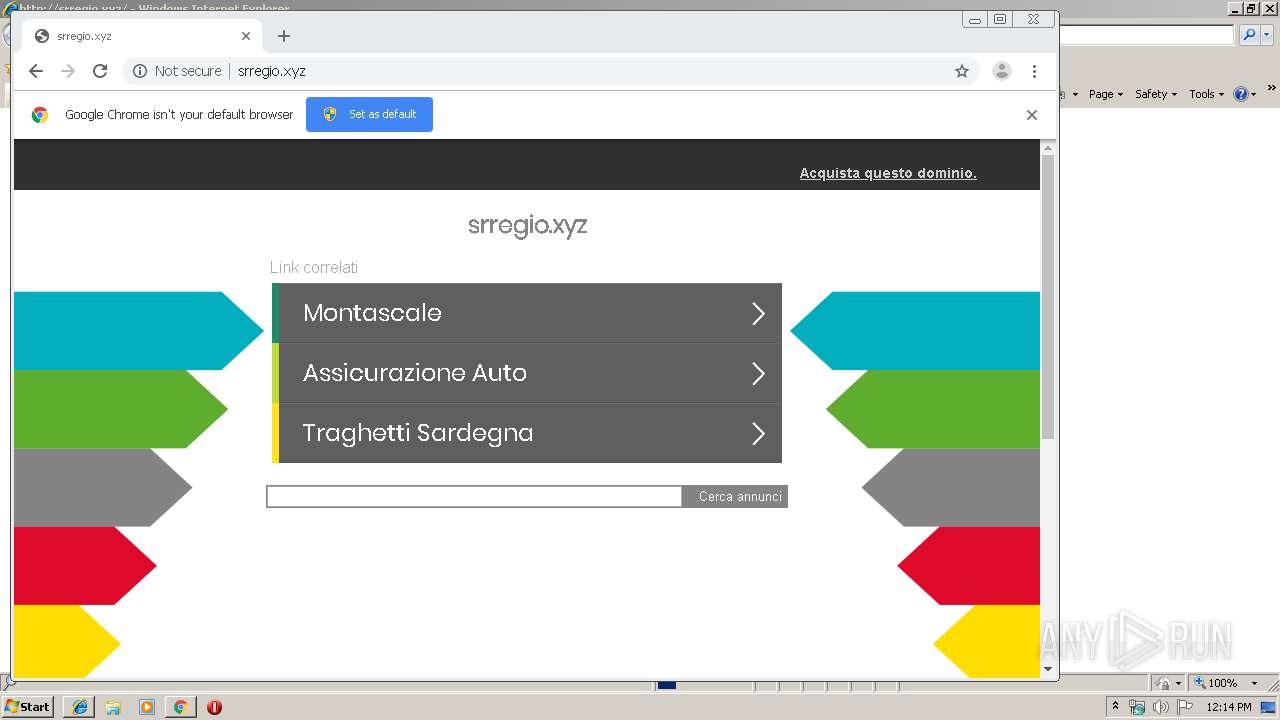Viewport: 1280px width, 720px height.
Task: Maximize the Chrome window
Action: tap(1000, 19)
